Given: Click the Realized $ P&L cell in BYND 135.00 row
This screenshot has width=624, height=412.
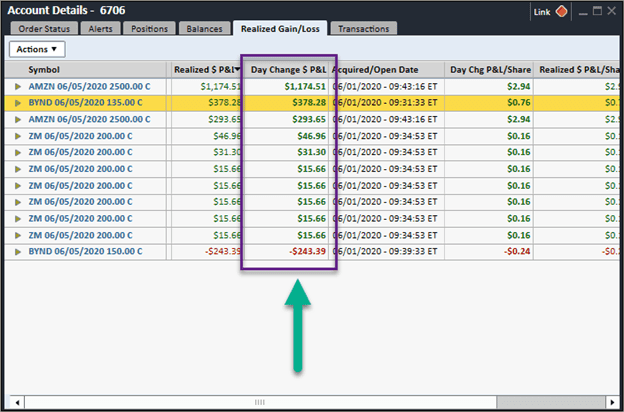Looking at the screenshot, I should pyautogui.click(x=225, y=103).
